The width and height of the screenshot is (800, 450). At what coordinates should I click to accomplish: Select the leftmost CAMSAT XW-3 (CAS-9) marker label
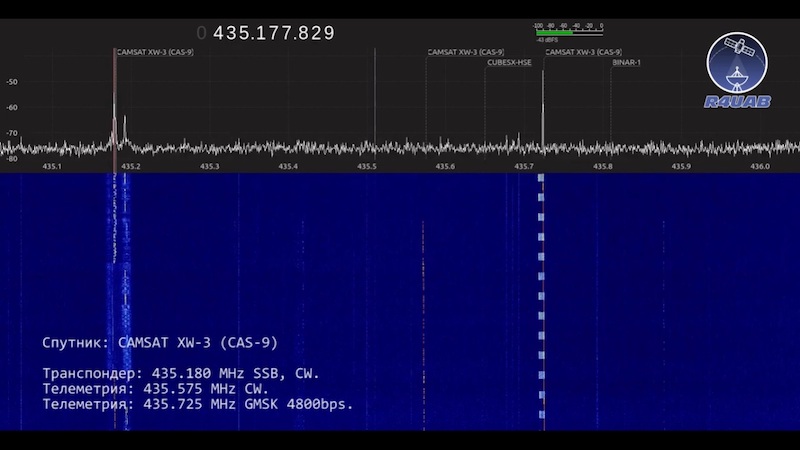(155, 52)
